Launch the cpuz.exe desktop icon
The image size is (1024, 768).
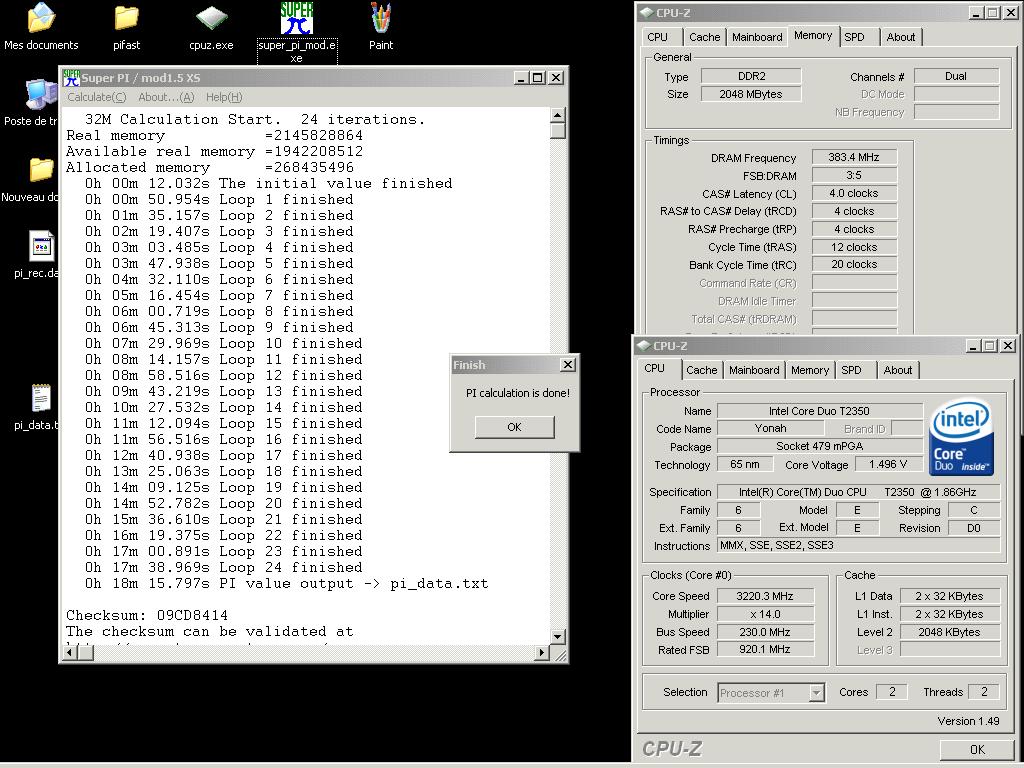211,18
